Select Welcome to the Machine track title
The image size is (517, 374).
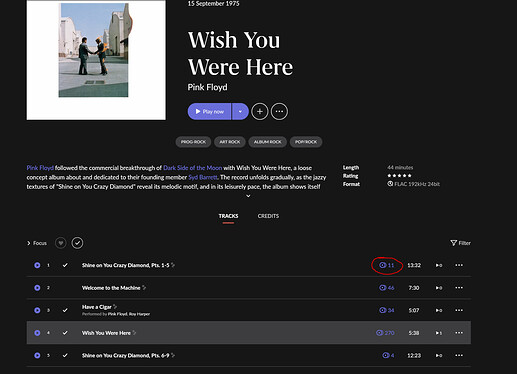point(111,288)
